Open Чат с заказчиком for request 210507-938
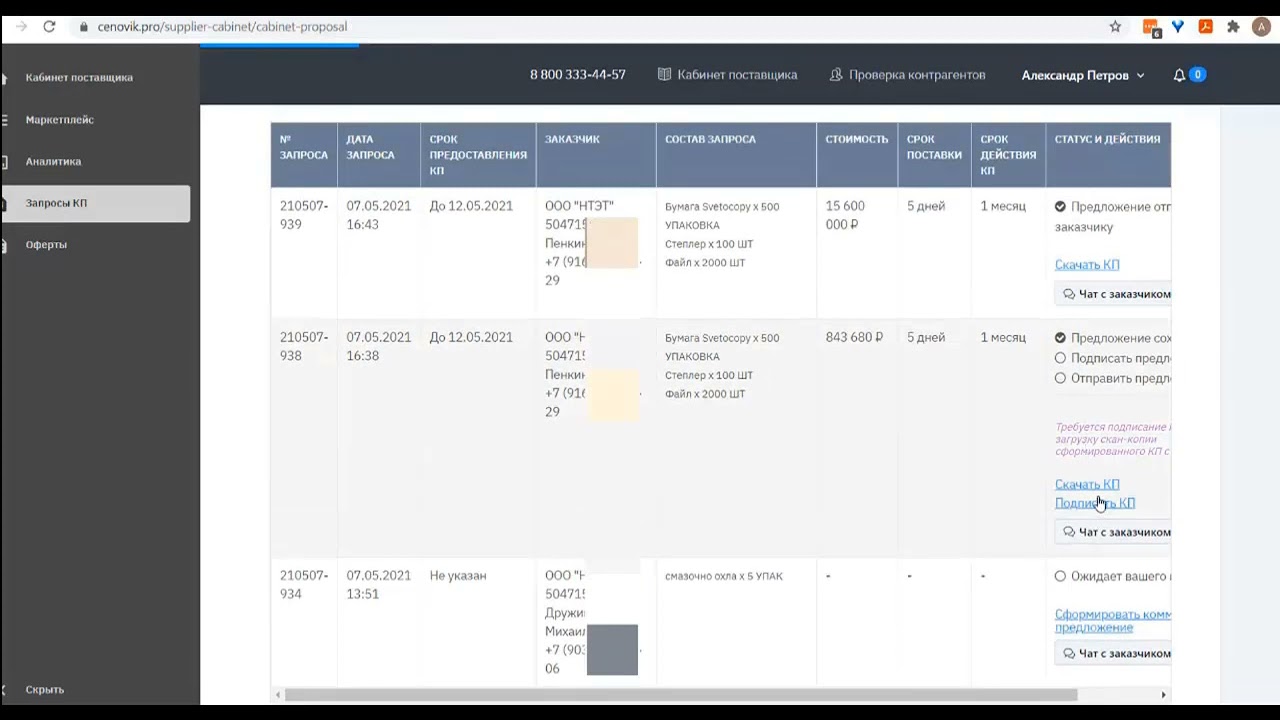The width and height of the screenshot is (1280, 720). pyautogui.click(x=1113, y=532)
